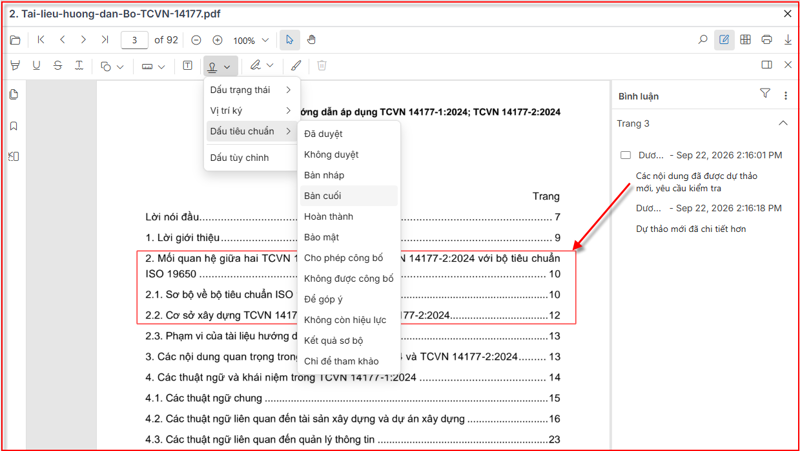Viewport: 800px width, 451px height.
Task: Download the PDF file
Action: [x=788, y=40]
